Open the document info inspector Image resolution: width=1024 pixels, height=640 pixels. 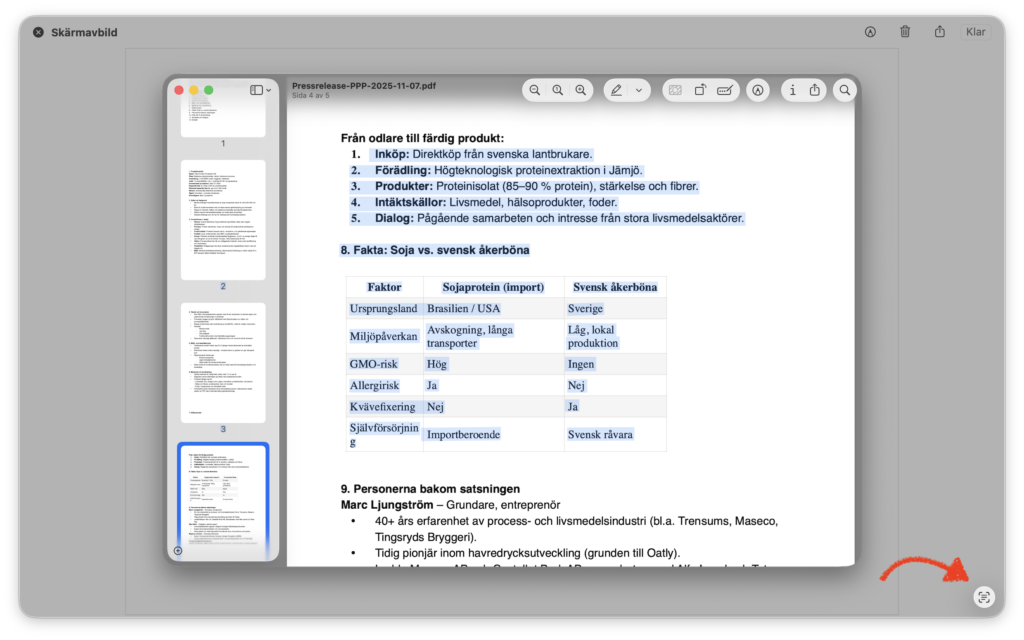tap(792, 90)
